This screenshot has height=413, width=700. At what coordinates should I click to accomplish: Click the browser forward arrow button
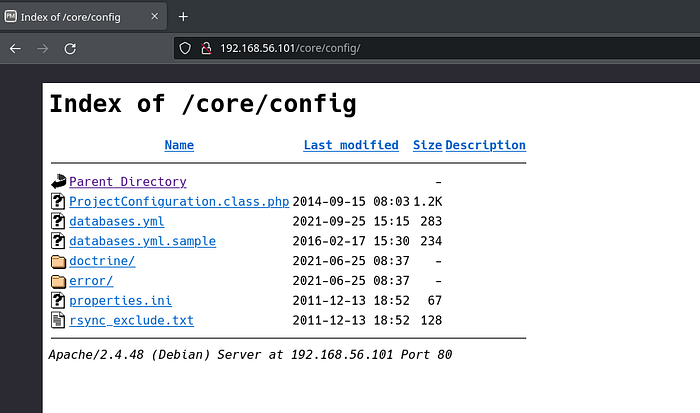[x=42, y=48]
